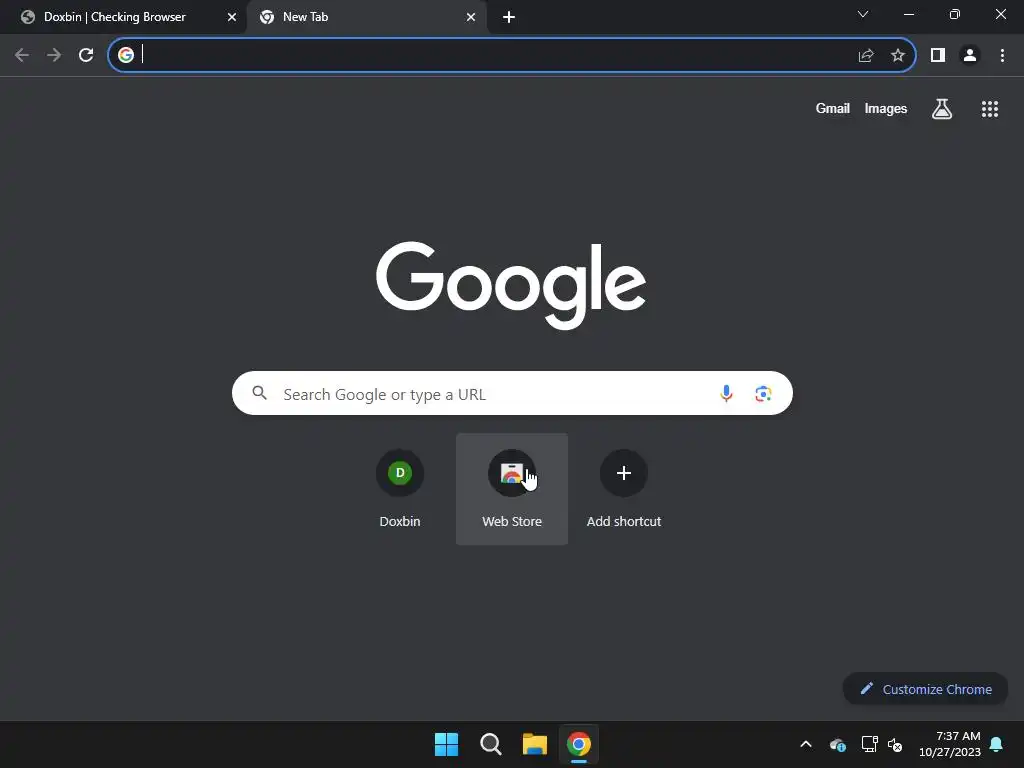Click the magnifier icon in the search box
The image size is (1024, 768).
point(260,392)
